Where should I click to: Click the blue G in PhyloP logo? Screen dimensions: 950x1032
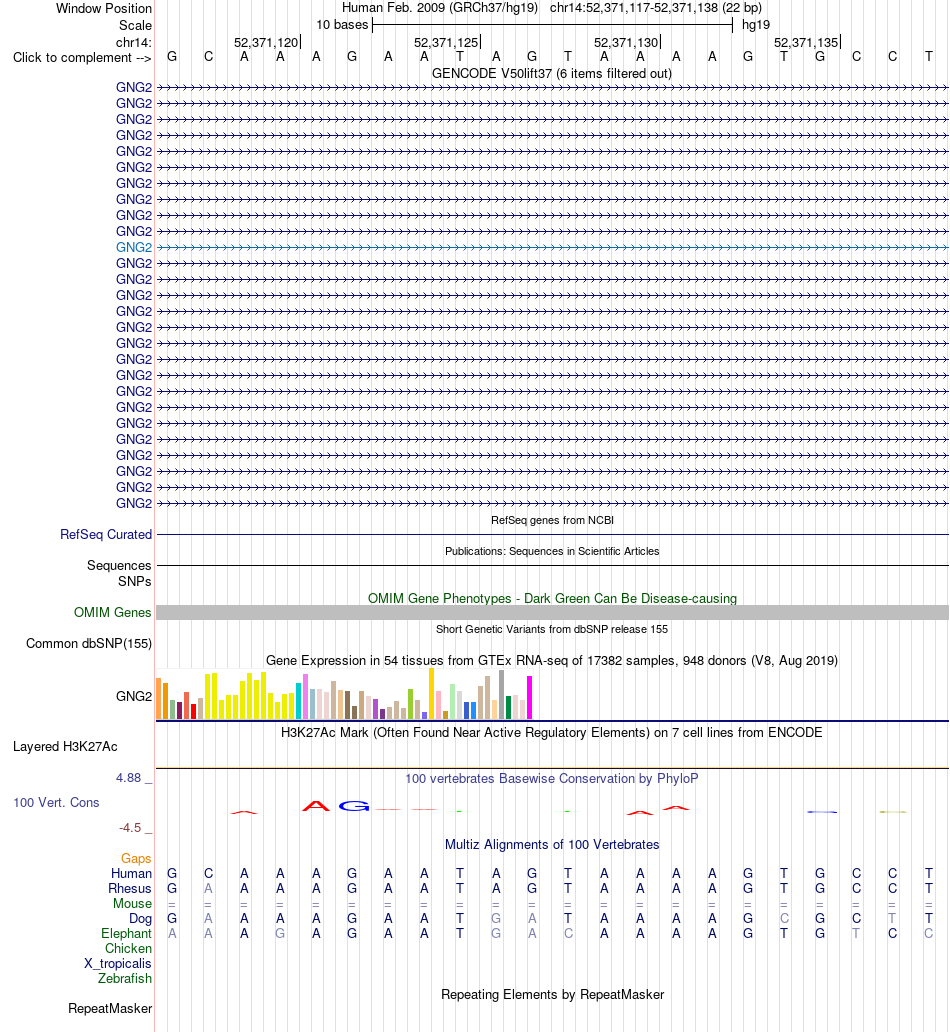354,806
